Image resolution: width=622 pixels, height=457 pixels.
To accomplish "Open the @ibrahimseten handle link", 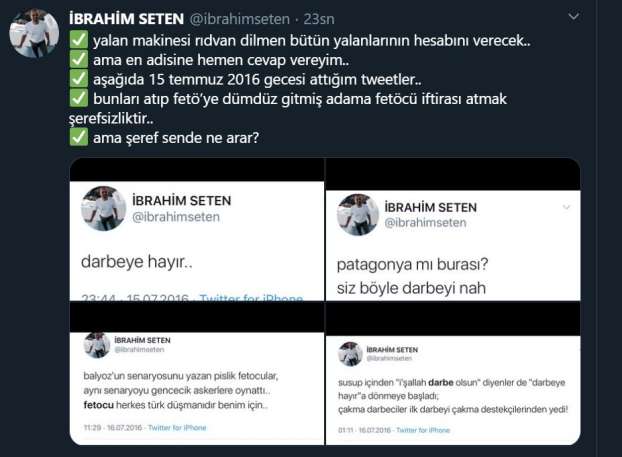I will 240,19.
